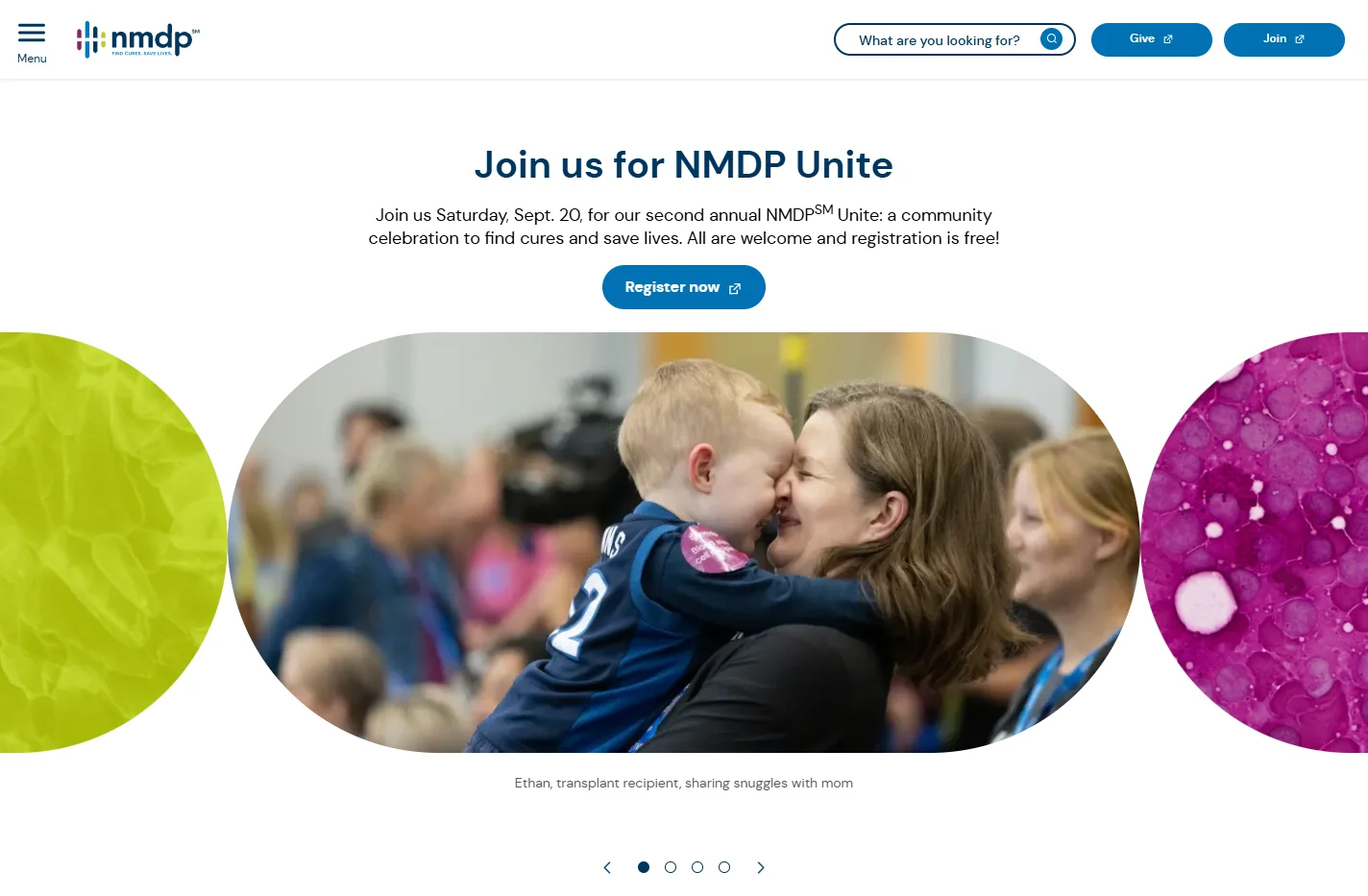The height and width of the screenshot is (896, 1368).
Task: Click the magenta cell image slide
Action: pyautogui.click(x=1255, y=543)
